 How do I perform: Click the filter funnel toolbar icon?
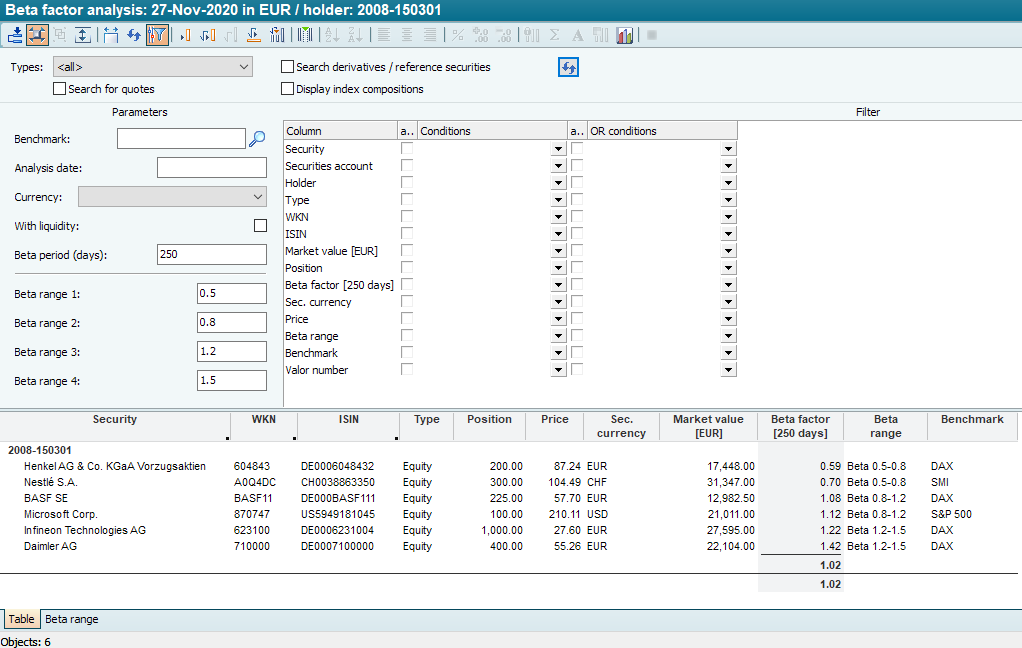pos(157,35)
